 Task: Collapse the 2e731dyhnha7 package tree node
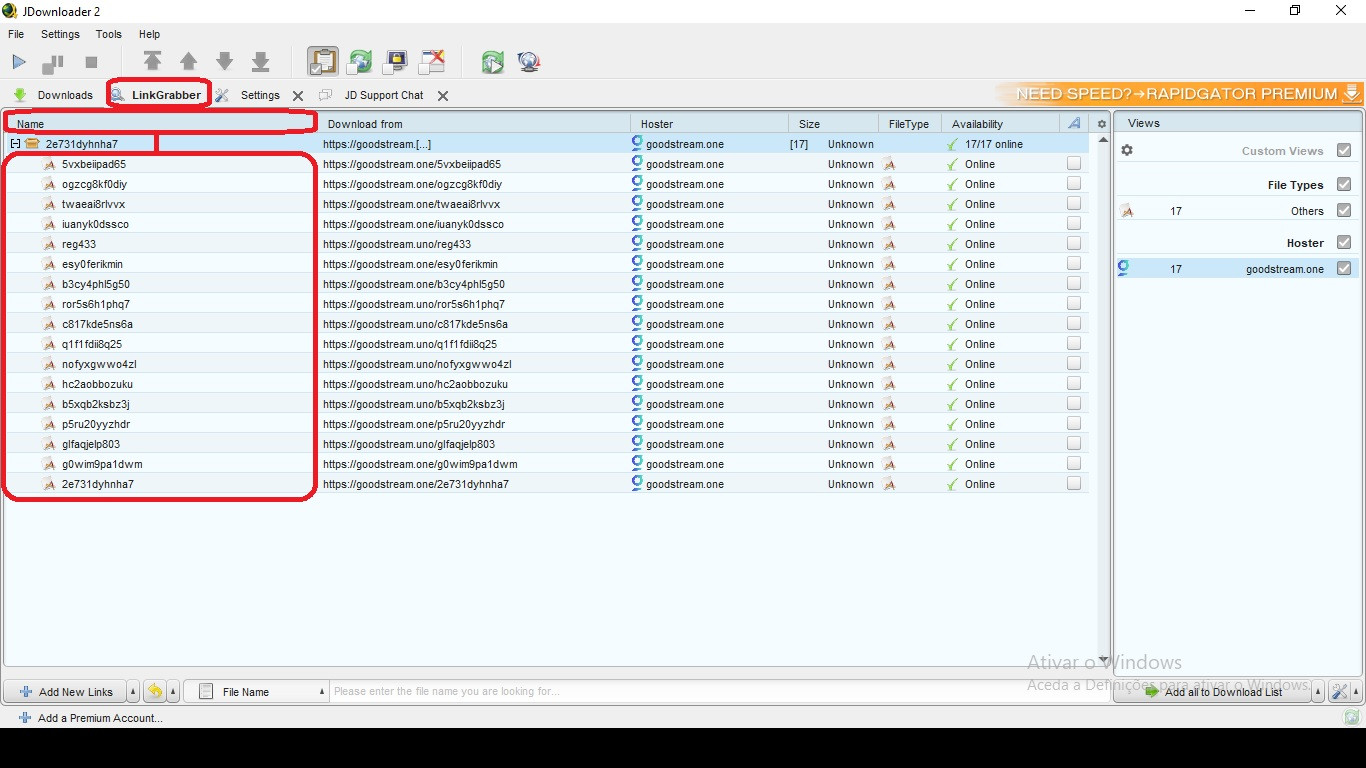pyautogui.click(x=15, y=144)
